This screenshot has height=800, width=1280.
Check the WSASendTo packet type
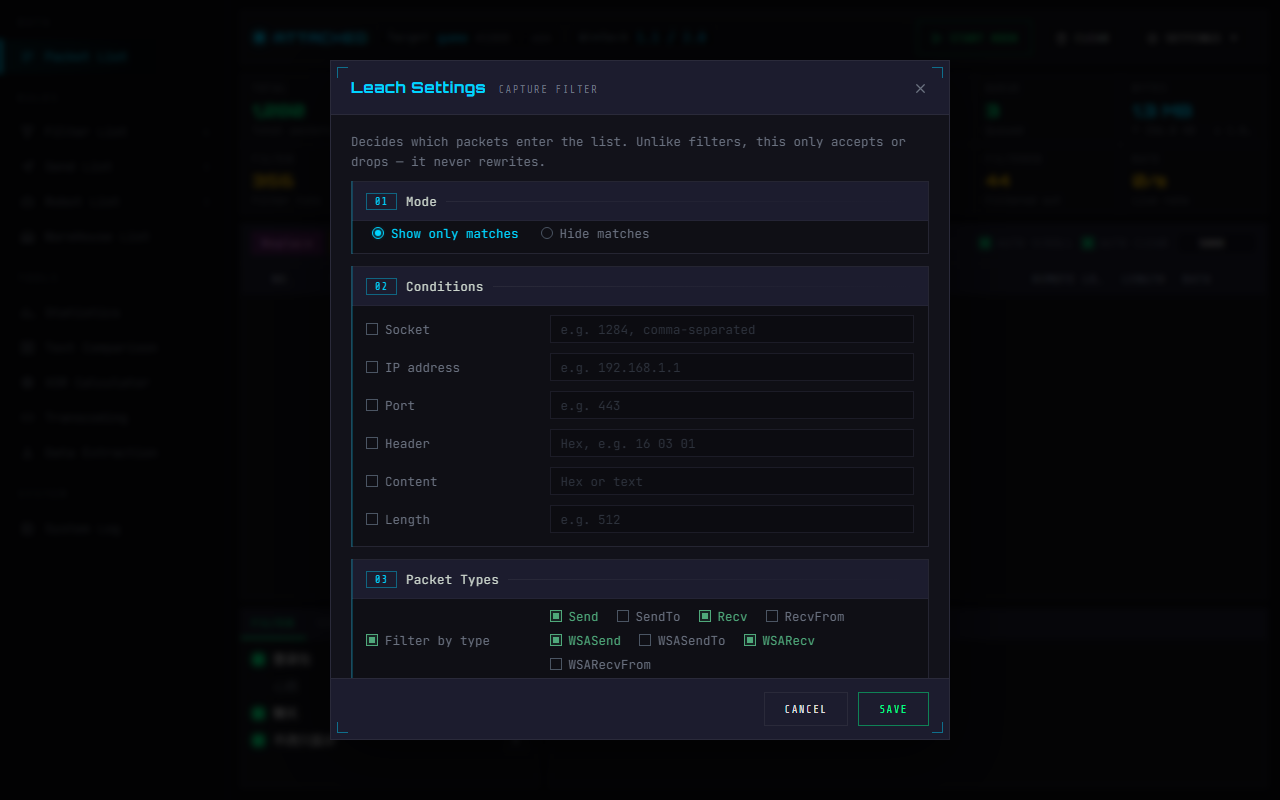pyautogui.click(x=645, y=640)
